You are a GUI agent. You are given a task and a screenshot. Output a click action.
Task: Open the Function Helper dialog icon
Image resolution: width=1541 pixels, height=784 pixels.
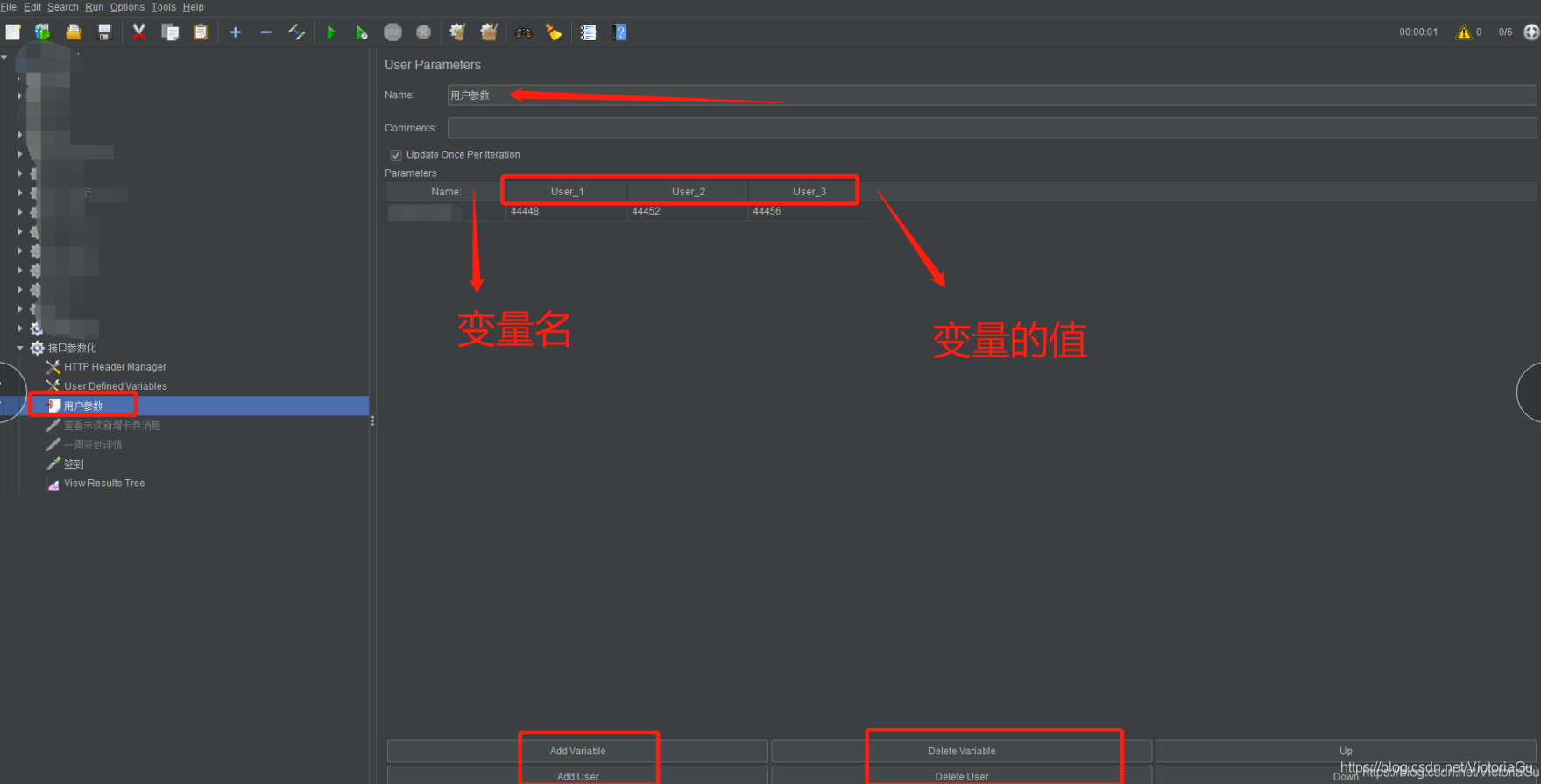tap(589, 32)
